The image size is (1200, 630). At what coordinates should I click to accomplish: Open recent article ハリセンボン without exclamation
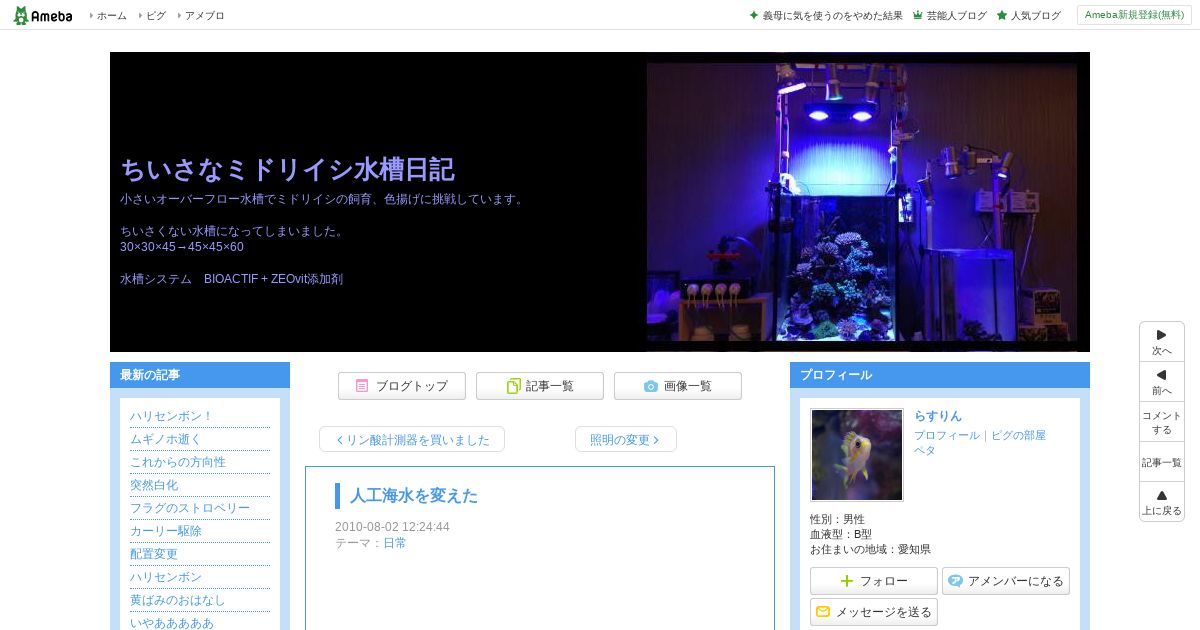coord(165,577)
